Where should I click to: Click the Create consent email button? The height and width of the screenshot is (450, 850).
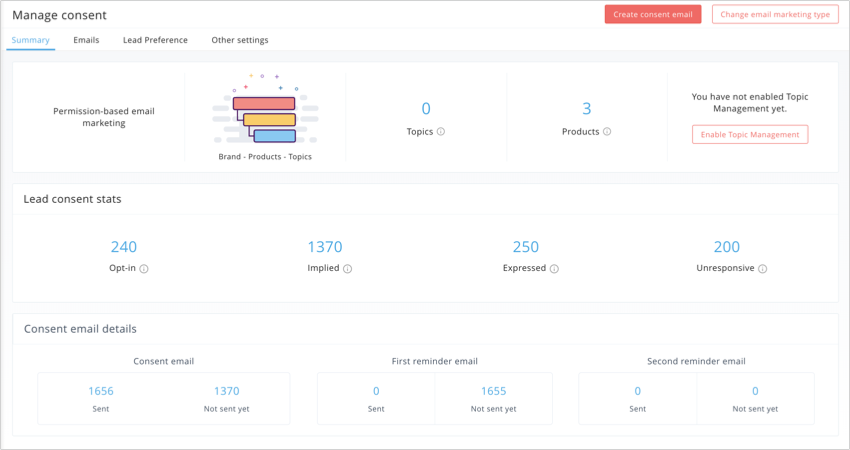click(x=653, y=15)
